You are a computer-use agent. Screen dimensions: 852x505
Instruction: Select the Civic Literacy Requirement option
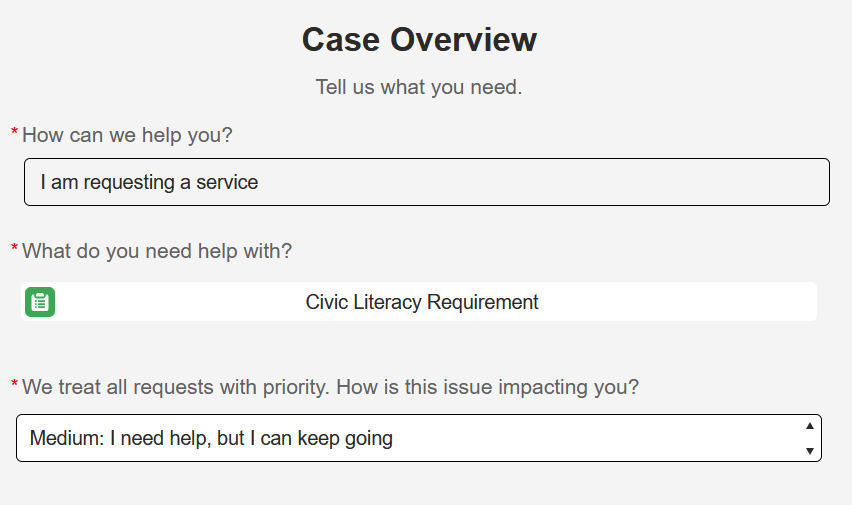[419, 302]
